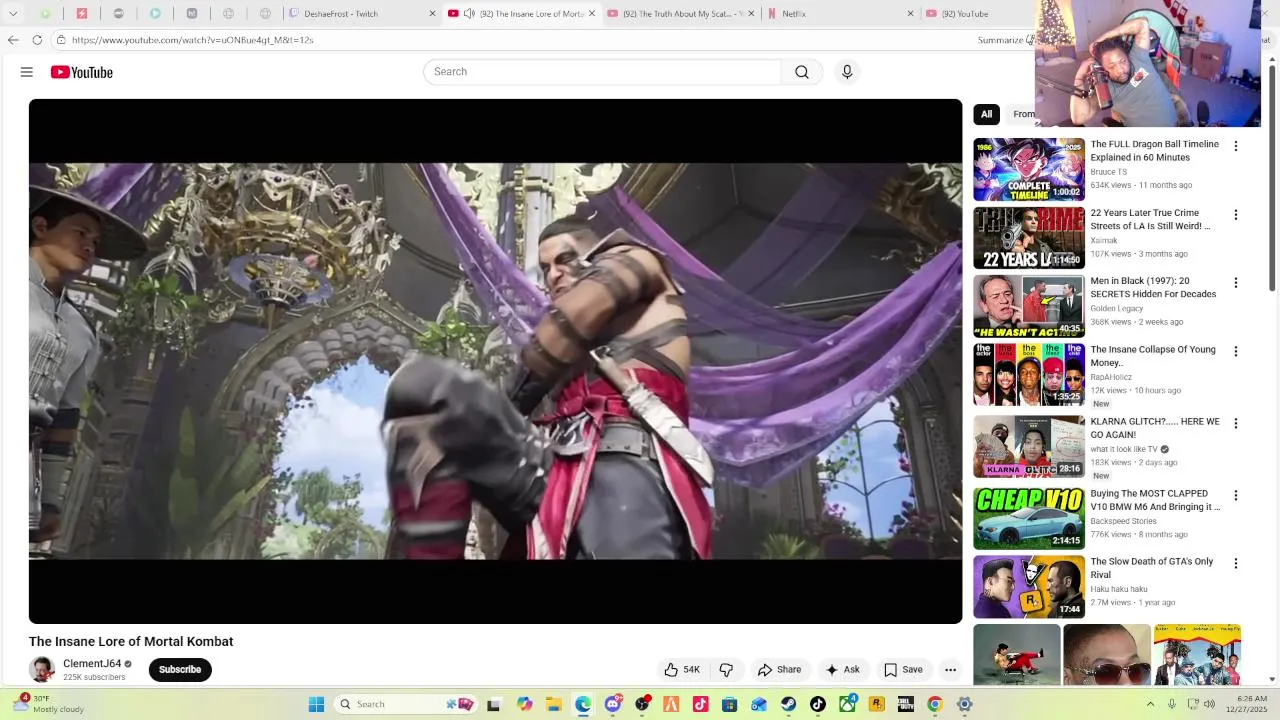The image size is (1280, 720).
Task: Open options for Insane Collapse of Young Money
Action: click(1236, 352)
